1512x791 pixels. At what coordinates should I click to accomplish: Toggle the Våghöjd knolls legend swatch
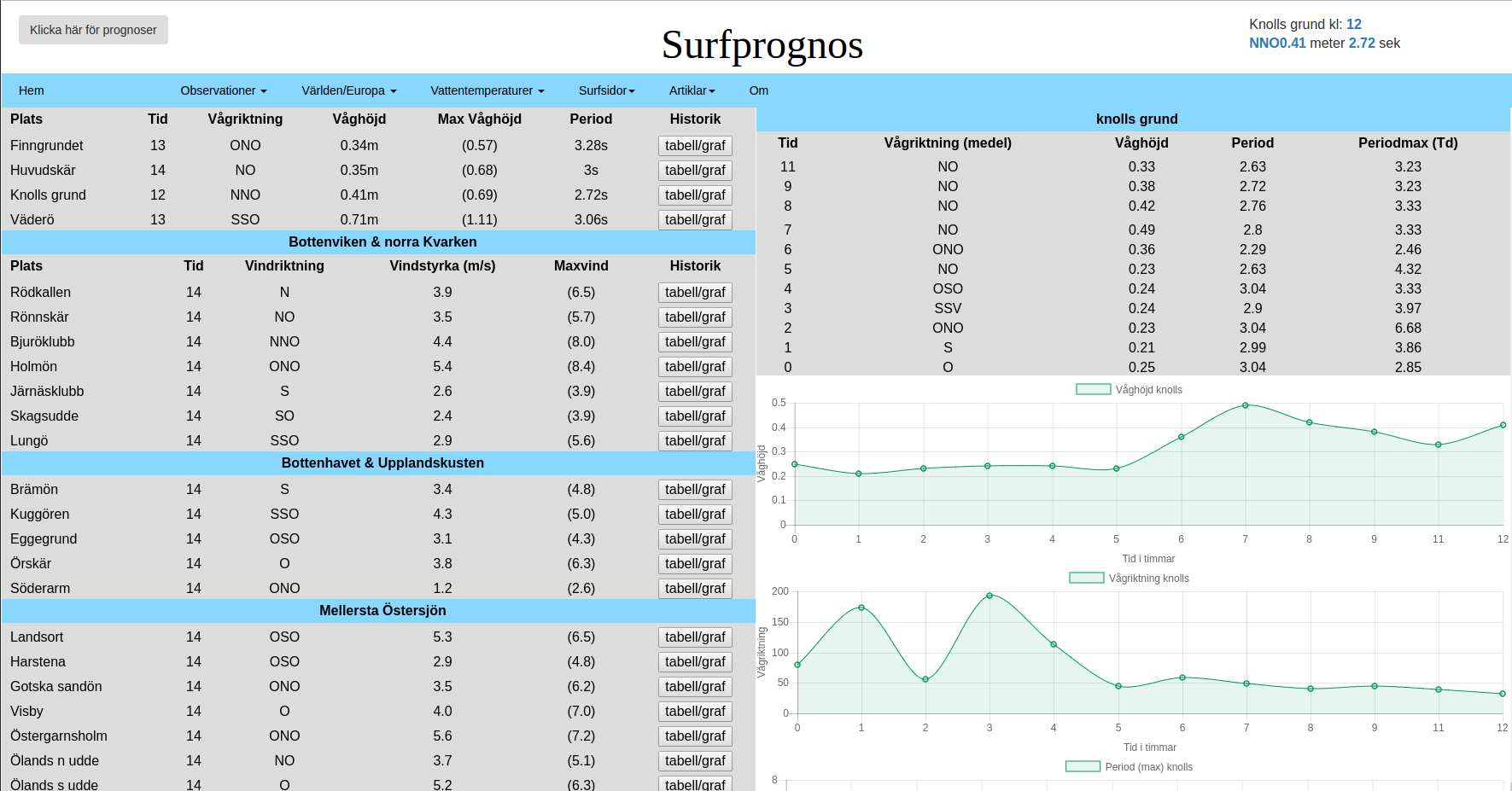(x=1093, y=389)
